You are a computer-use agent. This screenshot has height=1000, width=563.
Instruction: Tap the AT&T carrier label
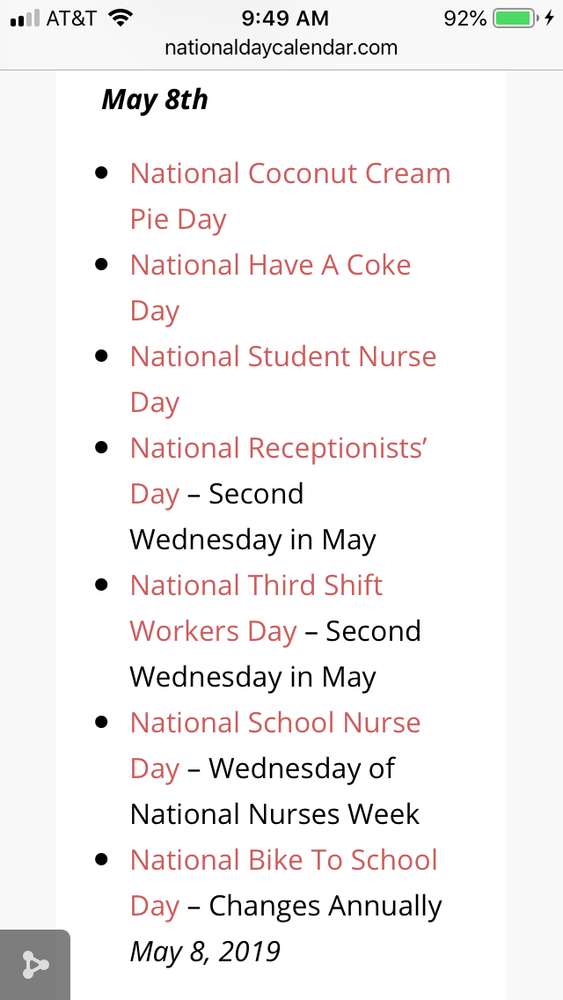coord(71,18)
